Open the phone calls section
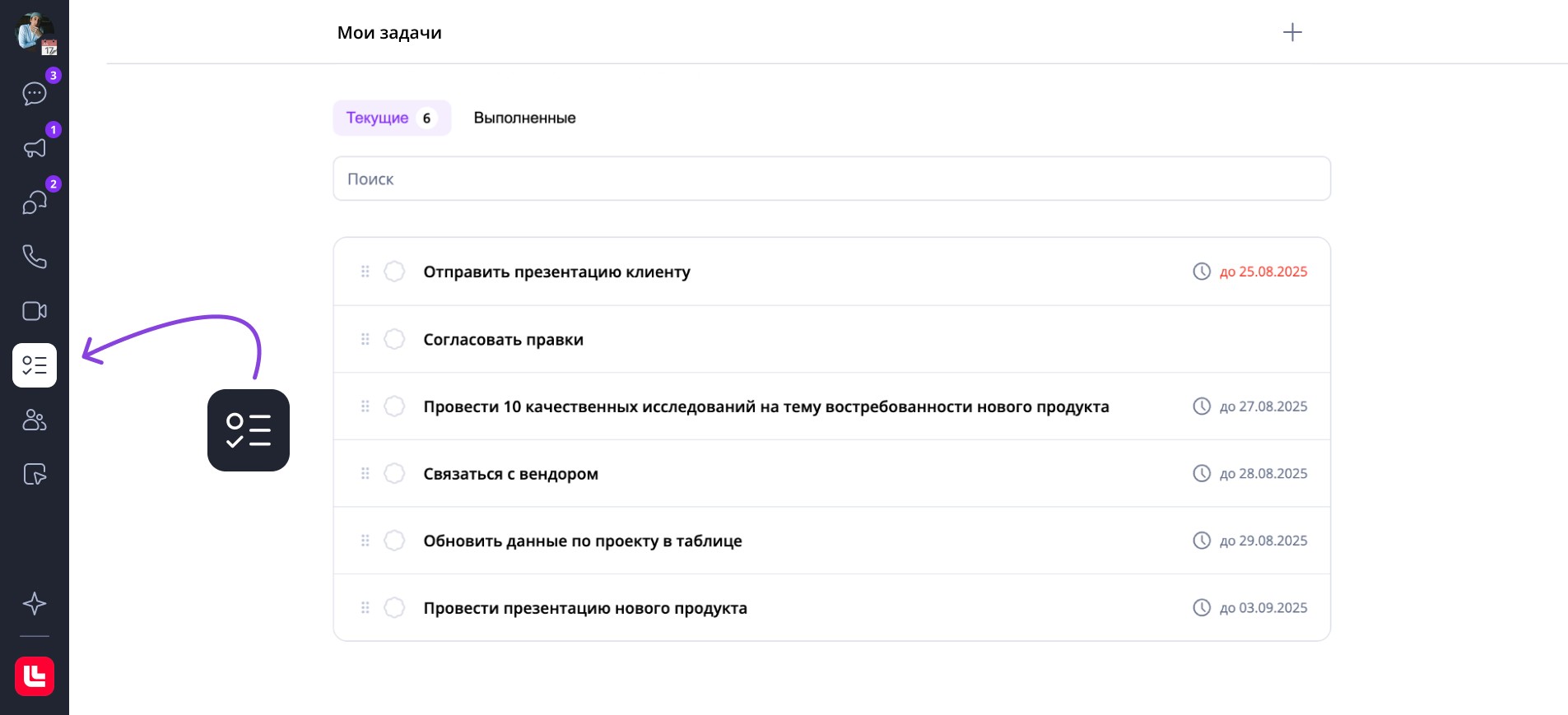The height and width of the screenshot is (715, 1568). point(35,257)
